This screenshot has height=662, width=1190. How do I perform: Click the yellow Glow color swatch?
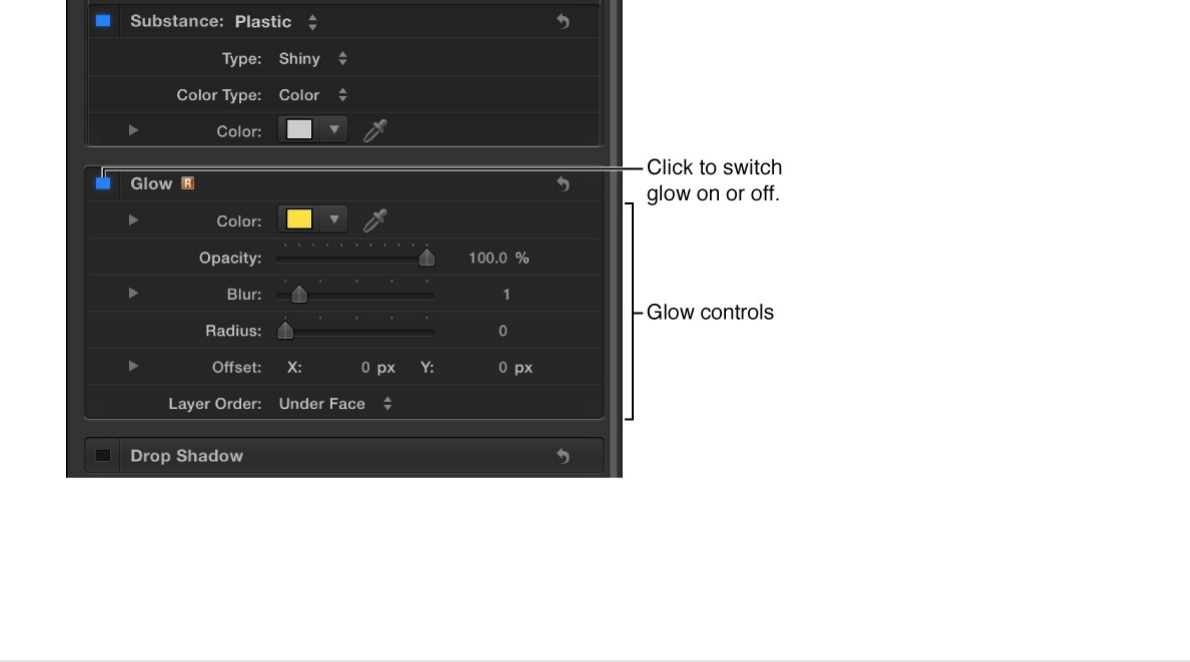coord(300,220)
